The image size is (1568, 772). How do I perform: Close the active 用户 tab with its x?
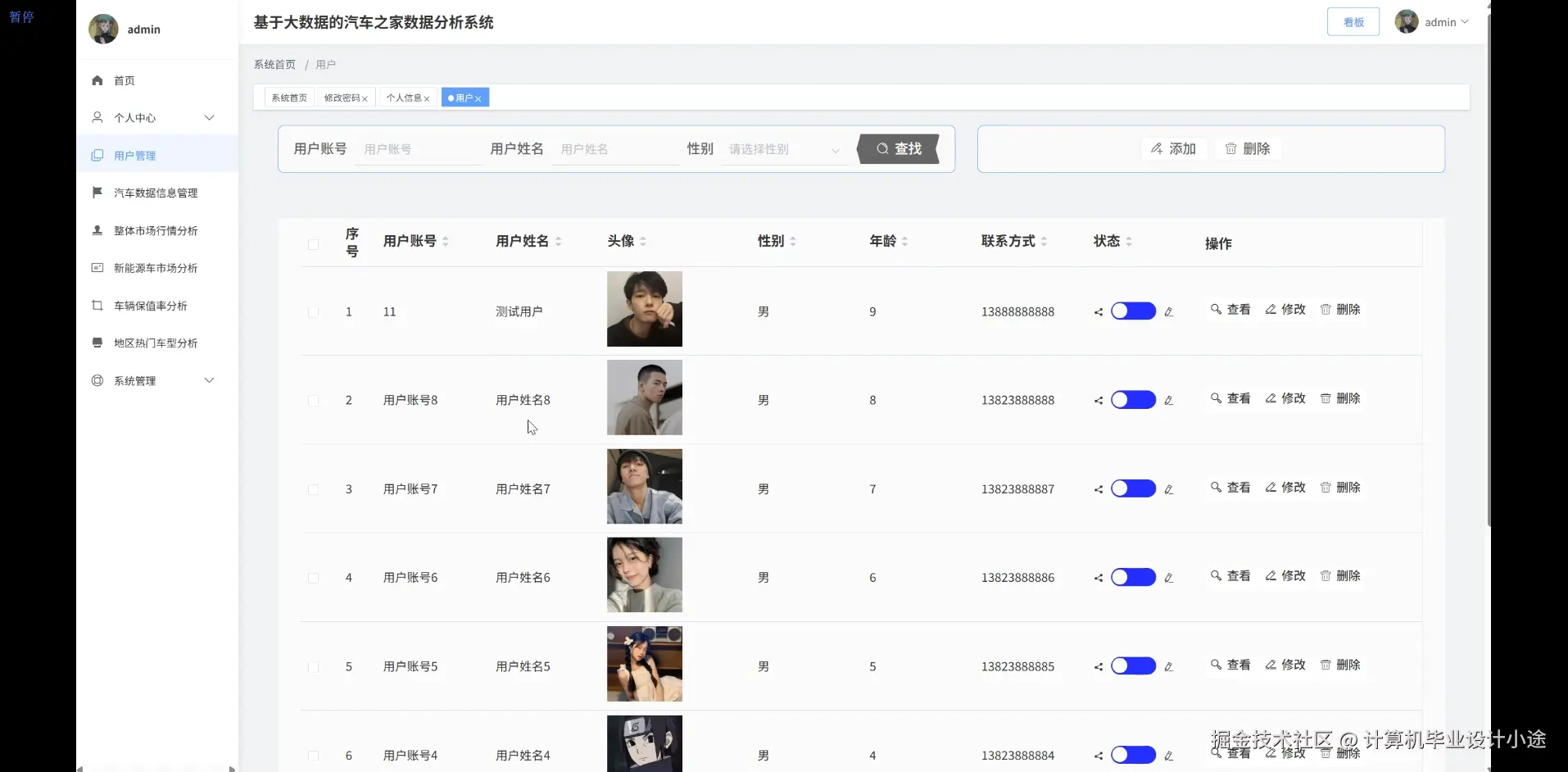478,98
